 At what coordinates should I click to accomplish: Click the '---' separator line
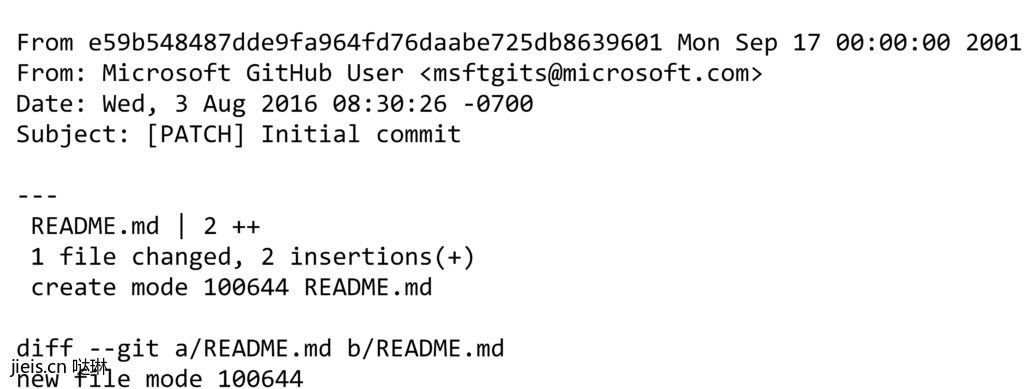37,195
